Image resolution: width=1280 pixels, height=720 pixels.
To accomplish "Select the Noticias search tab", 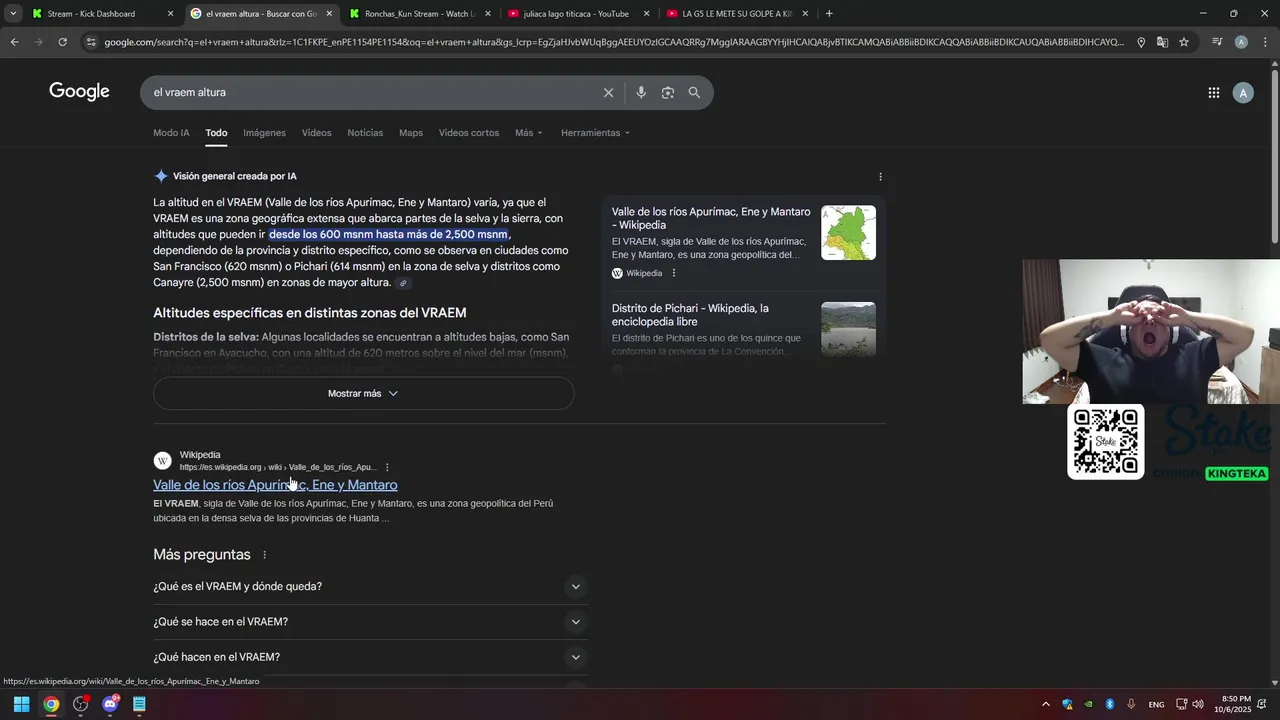I will tap(365, 133).
